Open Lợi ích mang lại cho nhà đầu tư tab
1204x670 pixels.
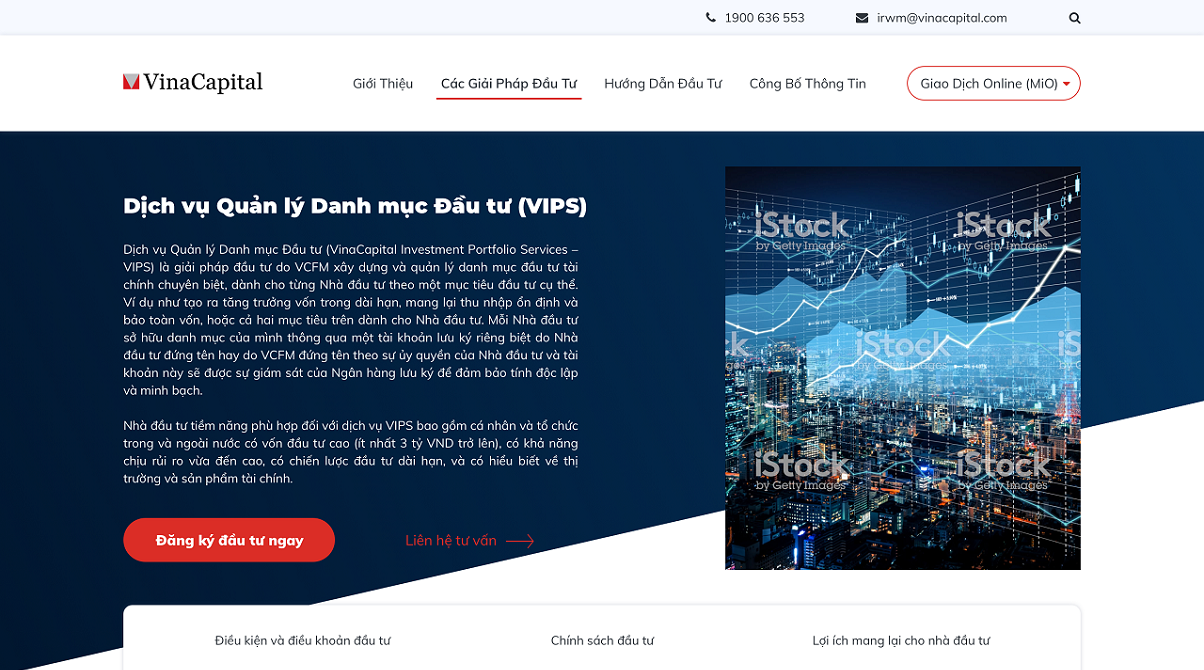click(901, 640)
